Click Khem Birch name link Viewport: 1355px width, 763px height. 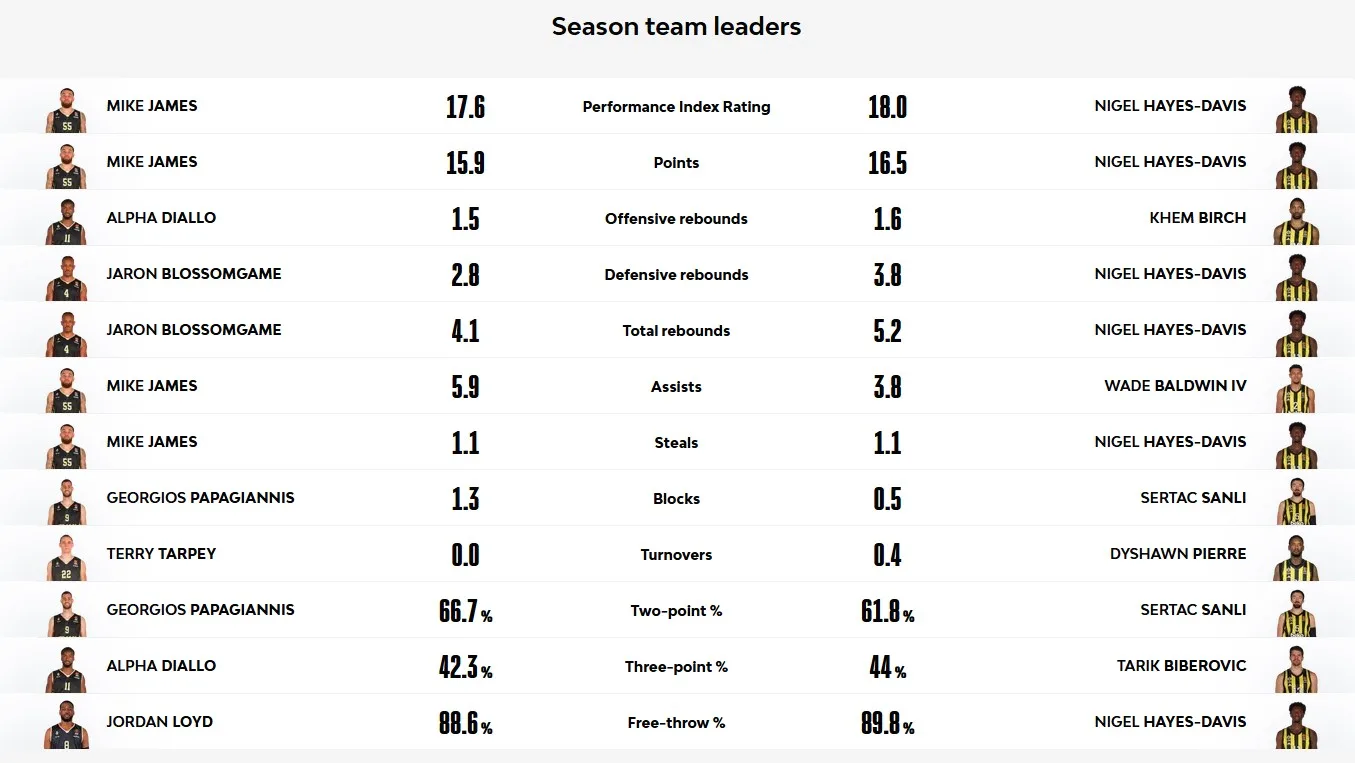pos(1198,218)
